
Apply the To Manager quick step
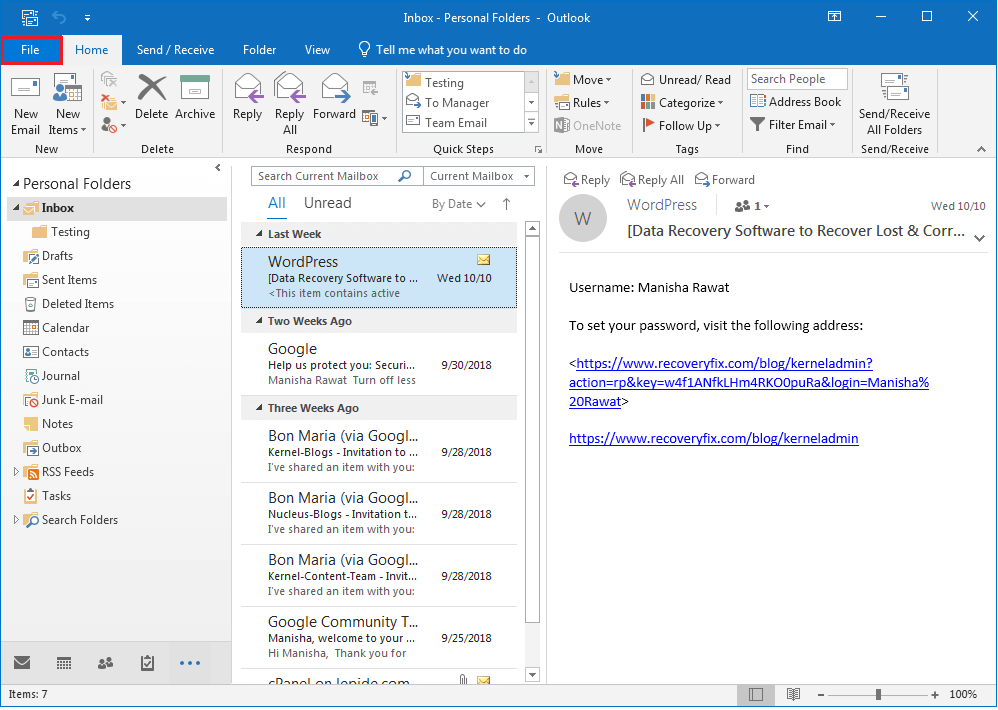tap(463, 102)
